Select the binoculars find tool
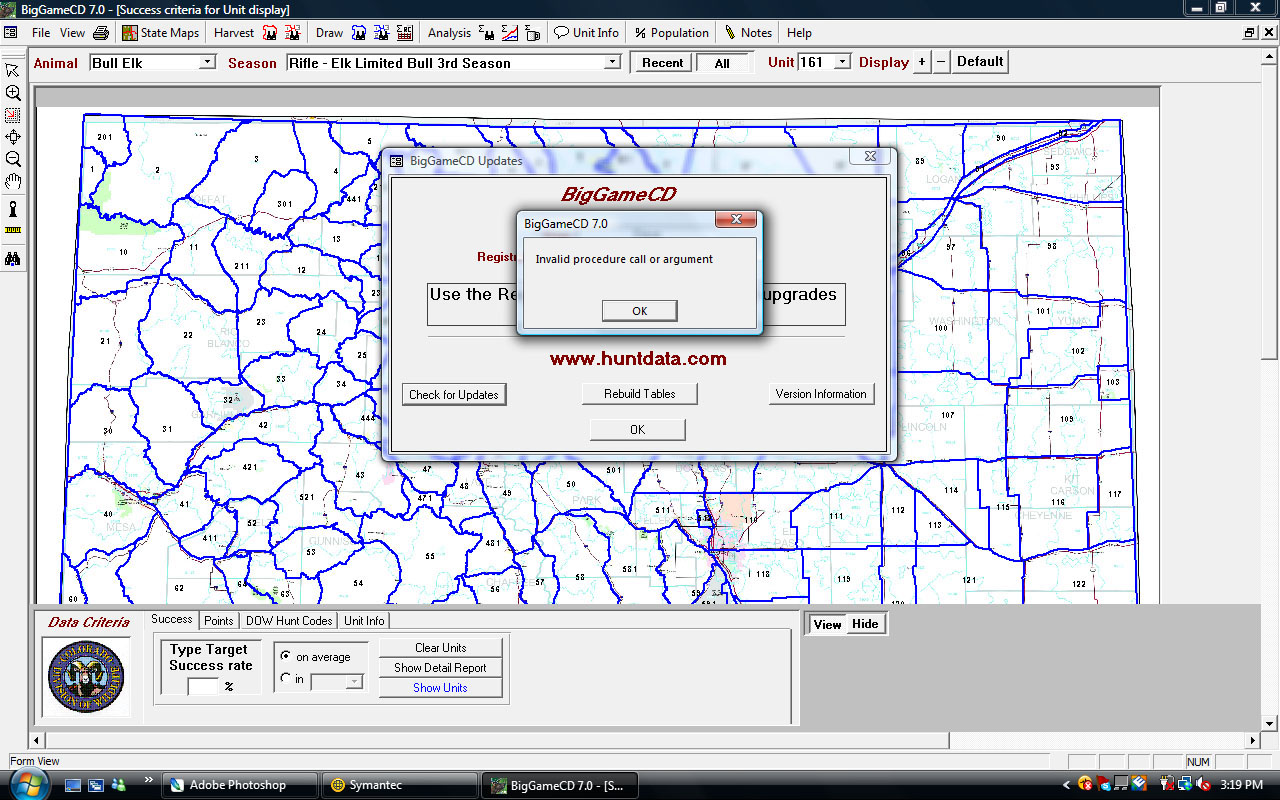The image size is (1280, 800). pos(13,258)
